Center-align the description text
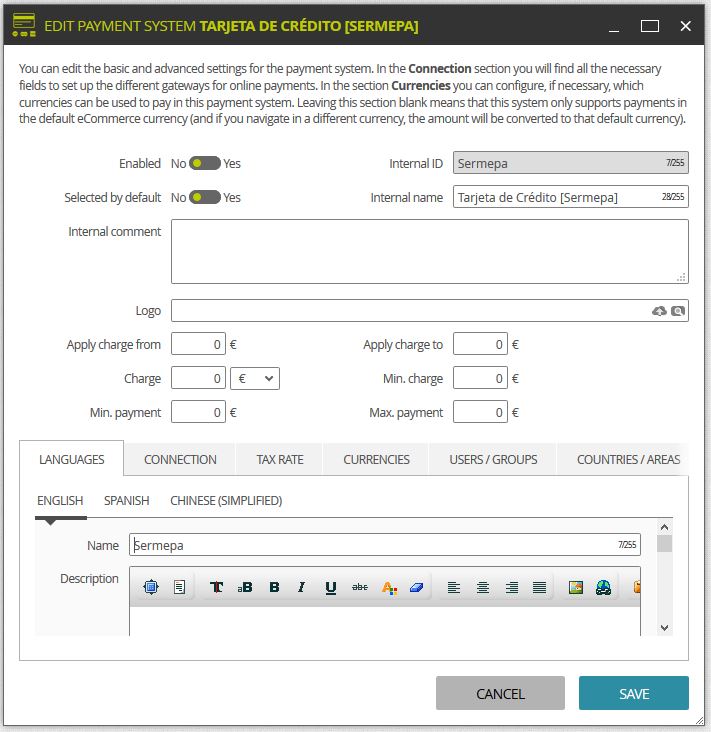The width and height of the screenshot is (711, 732). pyautogui.click(x=483, y=587)
